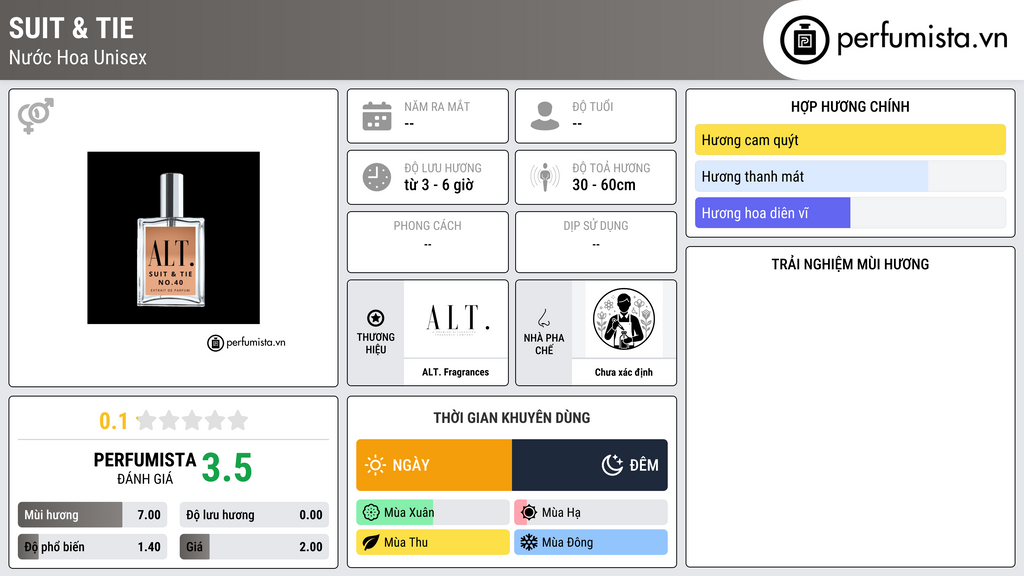Click the small perfumista.vn watermark under the bottle
The width and height of the screenshot is (1024, 576).
246,342
